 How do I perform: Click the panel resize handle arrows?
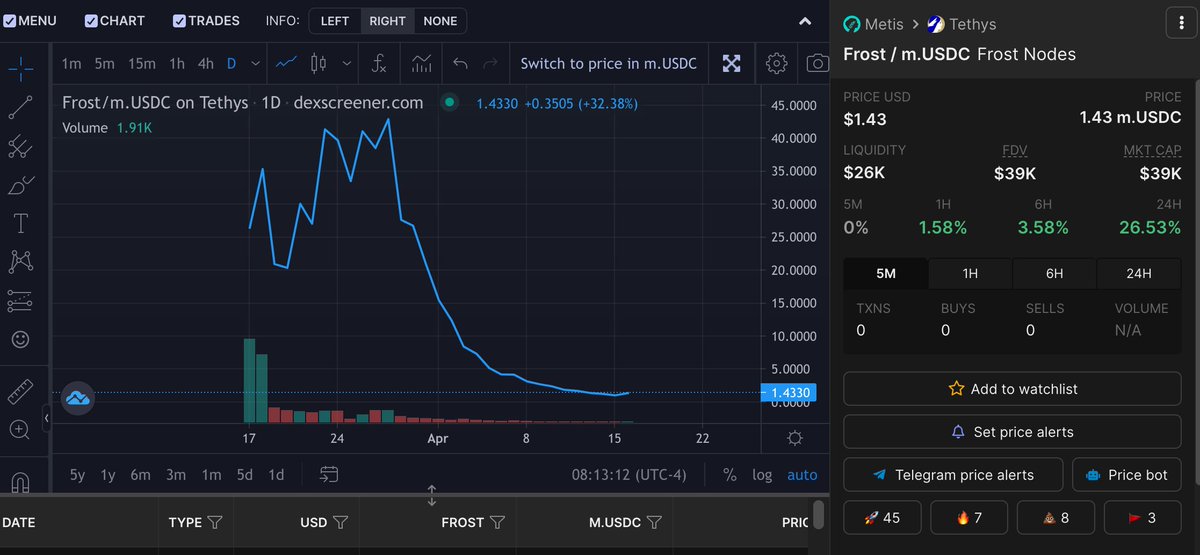[x=432, y=494]
